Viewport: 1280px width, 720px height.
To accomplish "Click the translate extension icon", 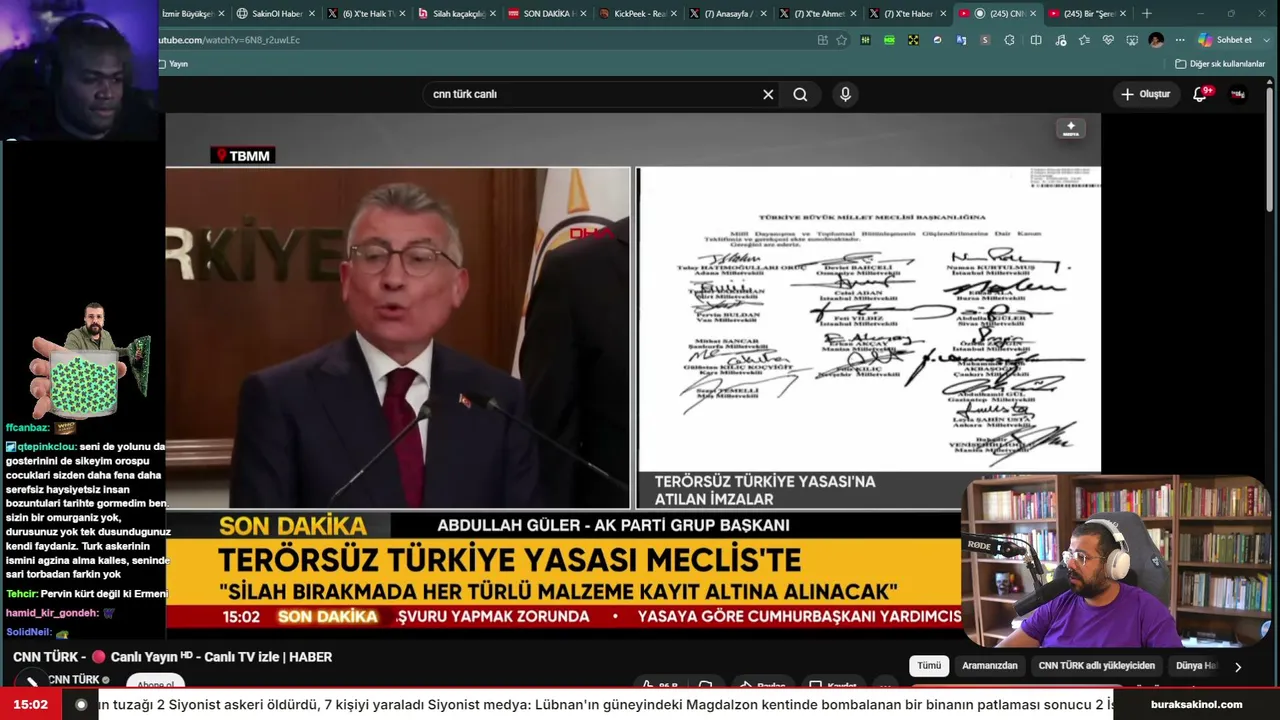I will click(x=961, y=40).
